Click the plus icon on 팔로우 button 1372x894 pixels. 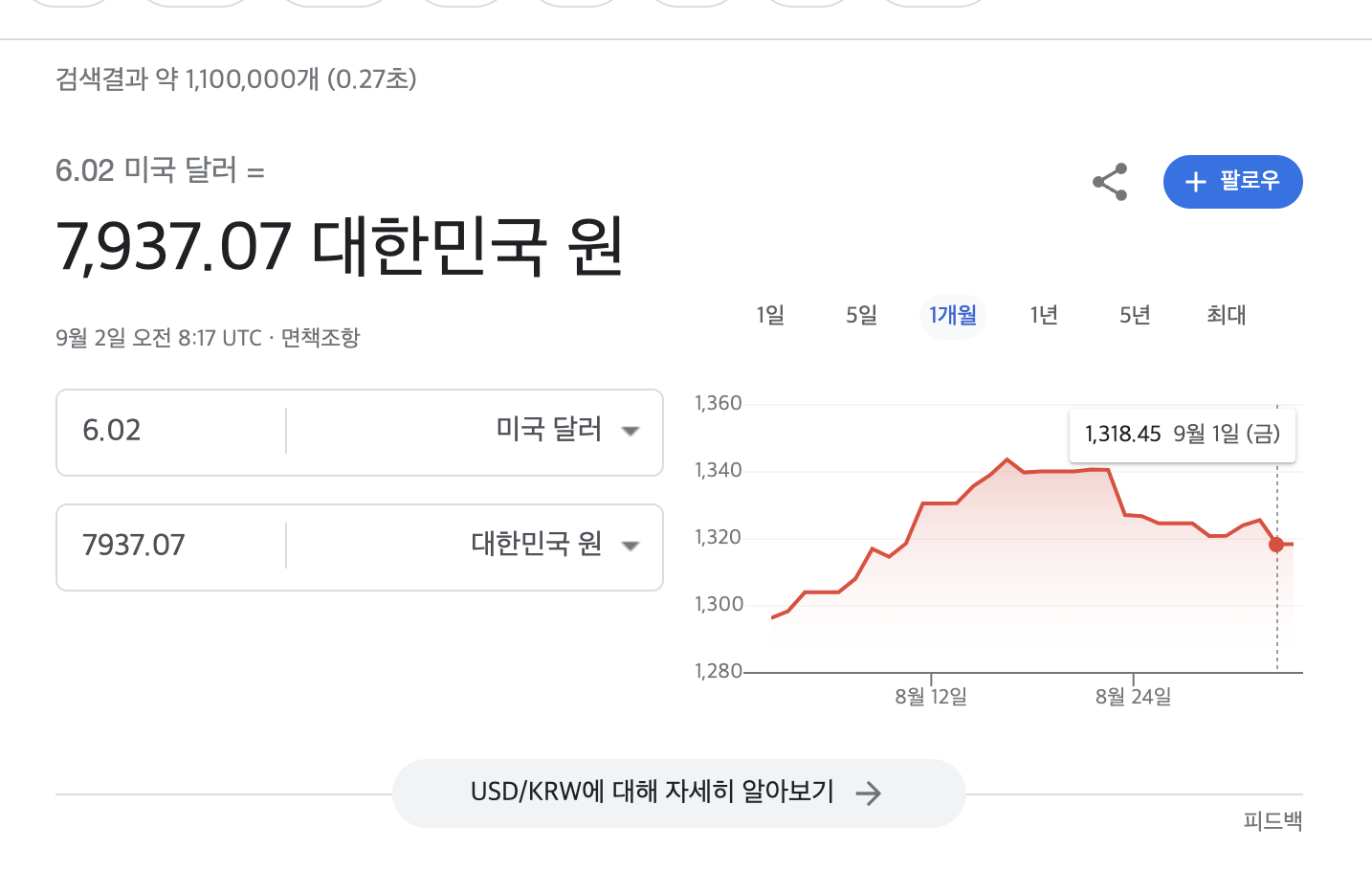pos(1194,182)
